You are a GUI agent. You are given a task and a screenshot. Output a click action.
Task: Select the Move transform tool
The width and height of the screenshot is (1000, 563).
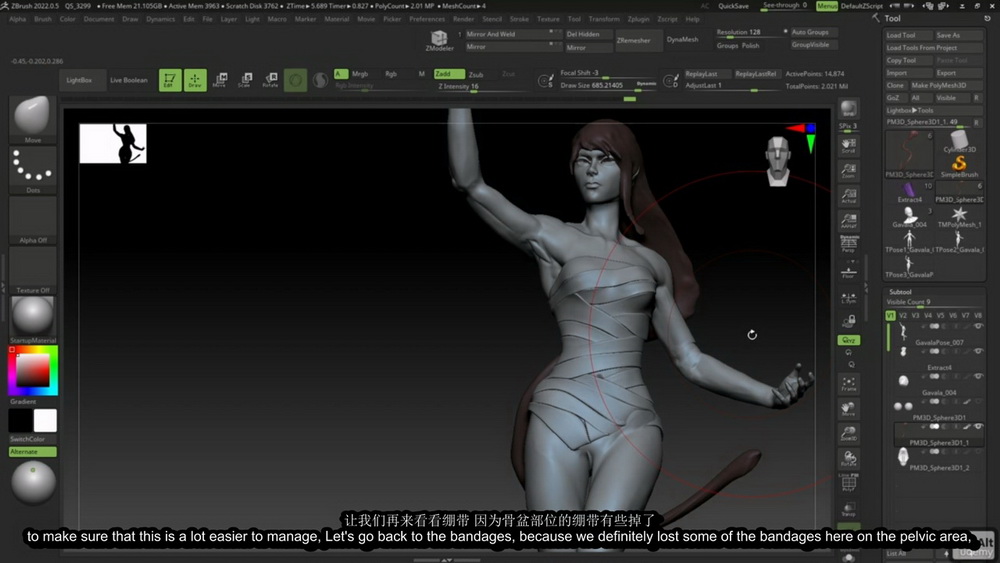coord(220,80)
